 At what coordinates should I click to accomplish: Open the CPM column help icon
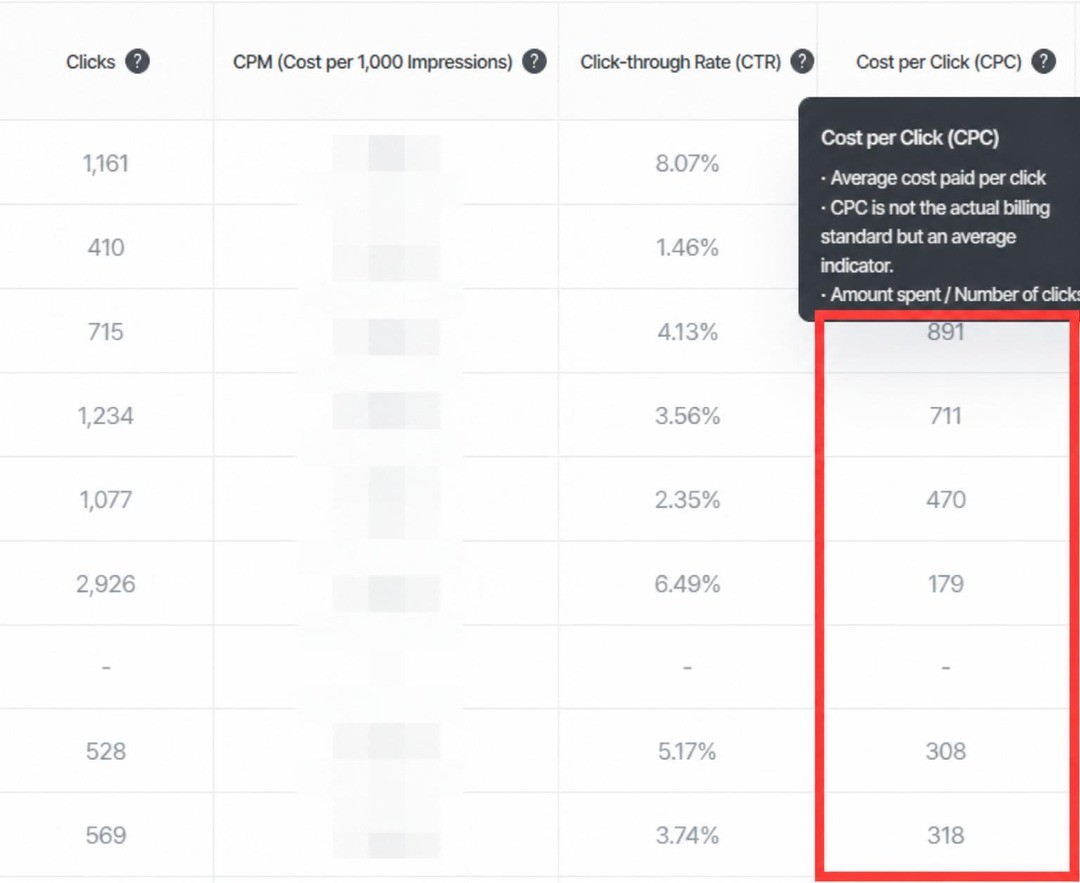[534, 62]
